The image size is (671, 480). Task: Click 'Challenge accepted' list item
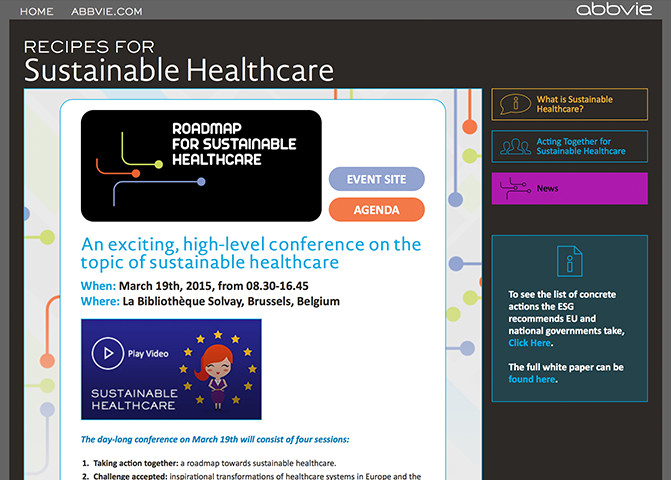click(x=251, y=476)
